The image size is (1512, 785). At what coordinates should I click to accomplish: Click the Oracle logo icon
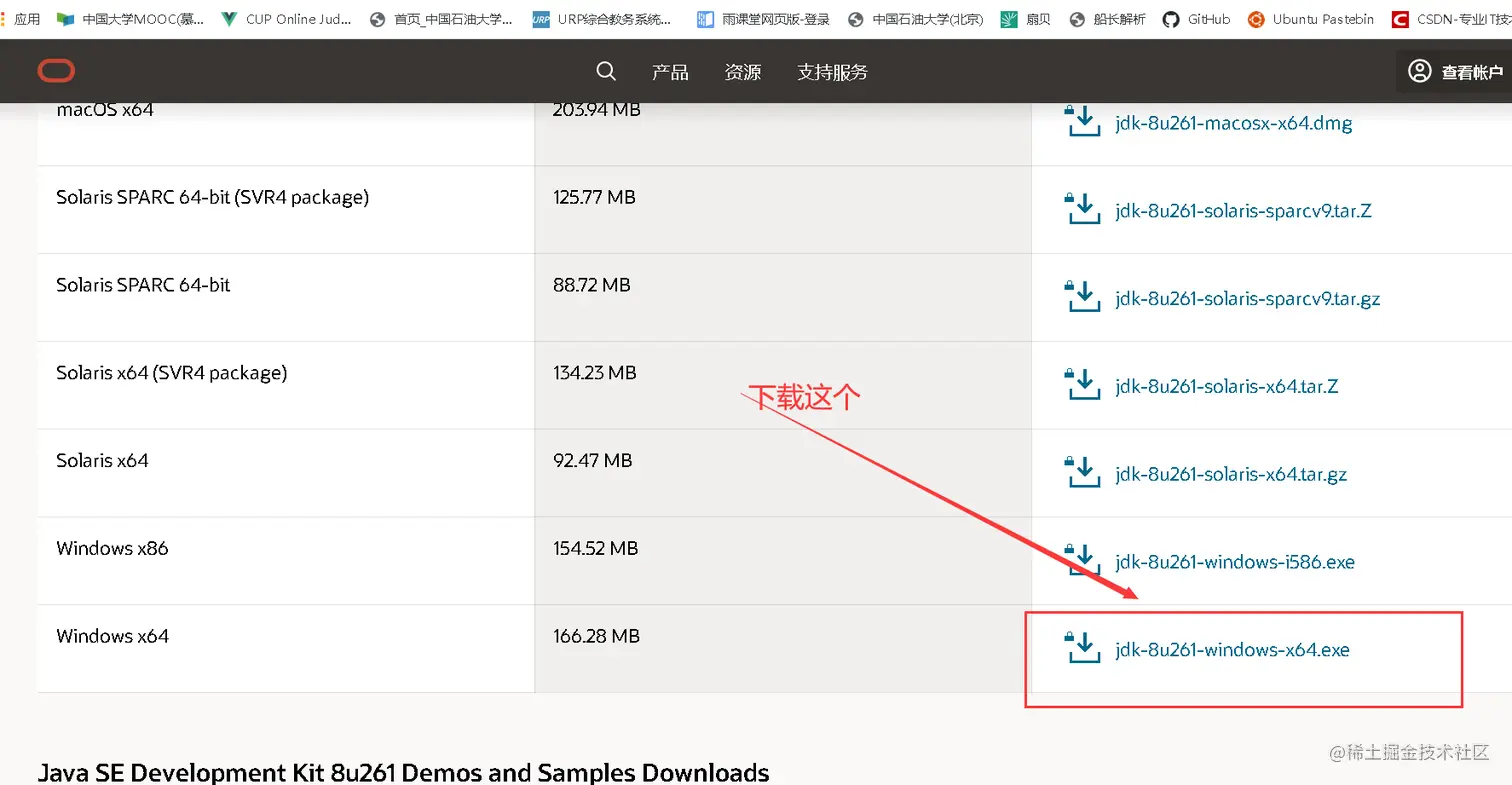pyautogui.click(x=57, y=71)
